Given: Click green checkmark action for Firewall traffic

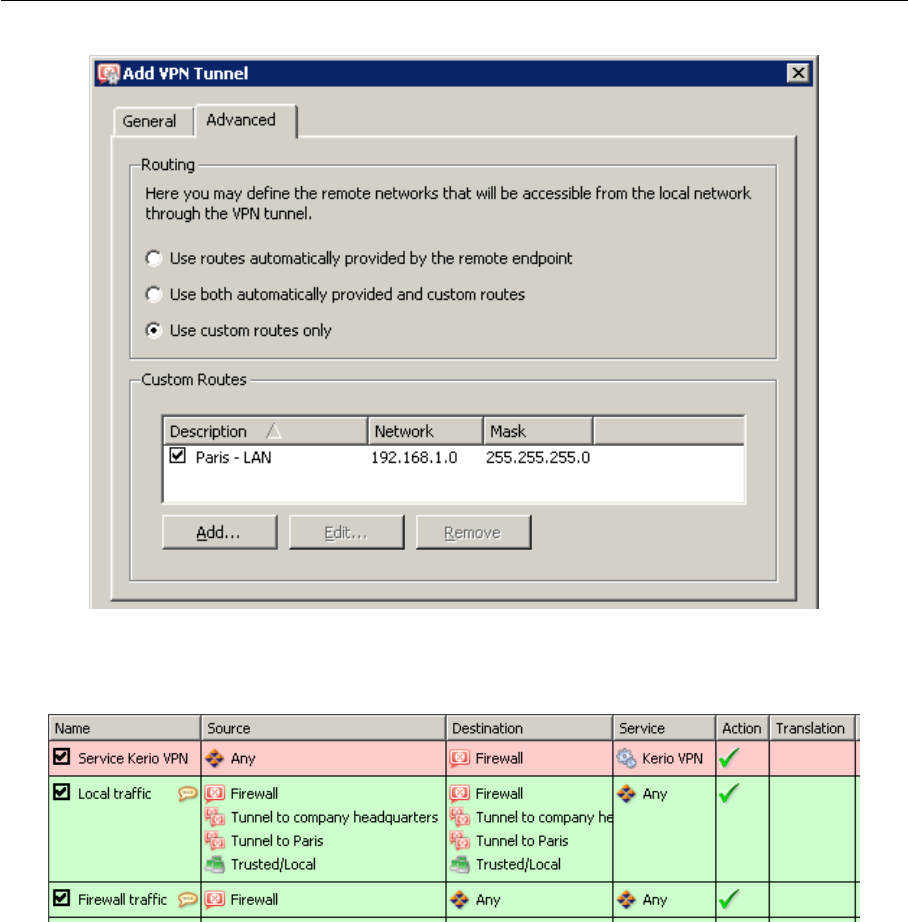Looking at the screenshot, I should (x=729, y=898).
